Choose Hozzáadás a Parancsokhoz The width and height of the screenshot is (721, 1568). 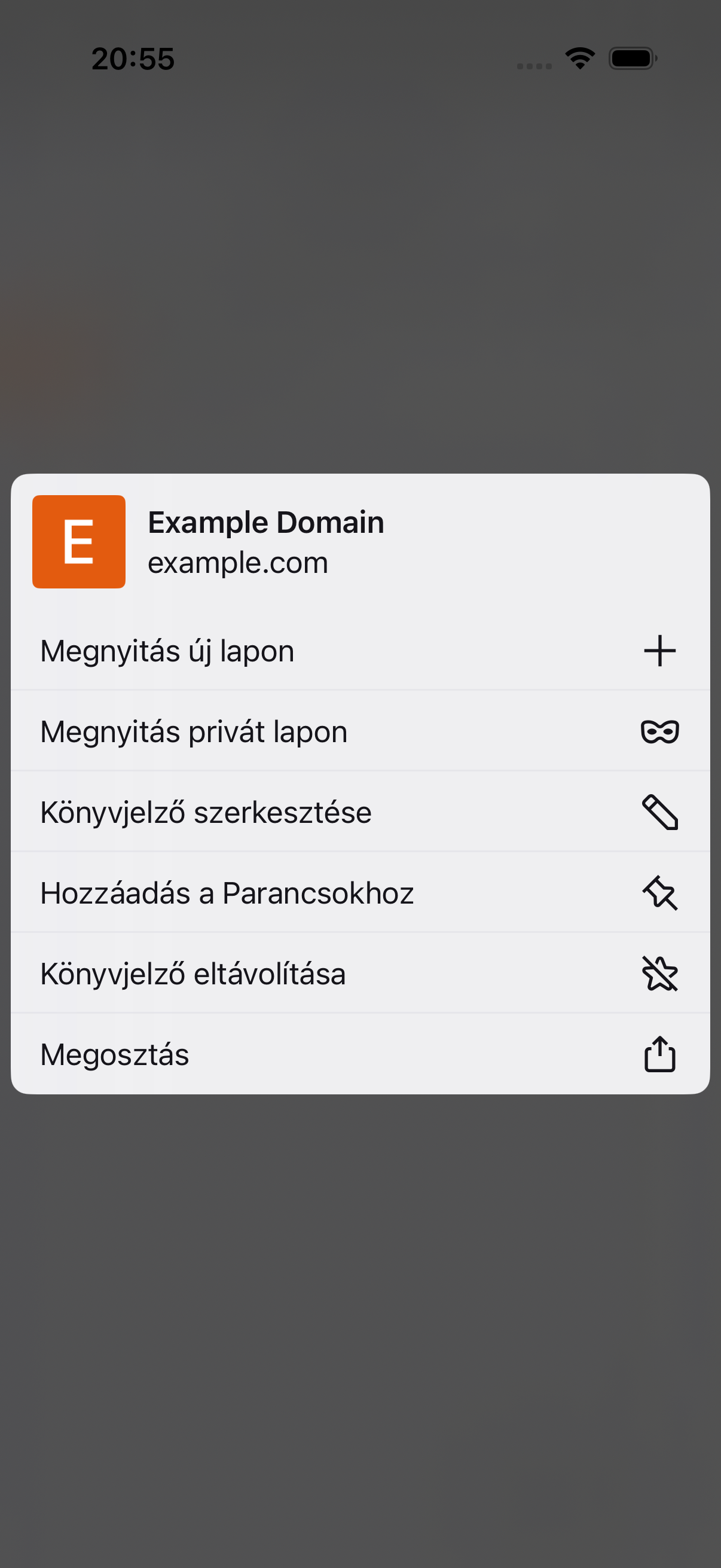point(360,893)
